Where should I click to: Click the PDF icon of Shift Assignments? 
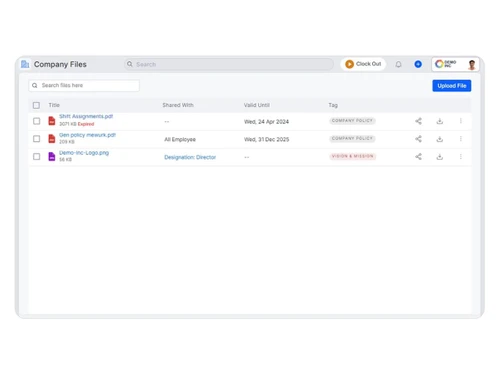coord(52,121)
